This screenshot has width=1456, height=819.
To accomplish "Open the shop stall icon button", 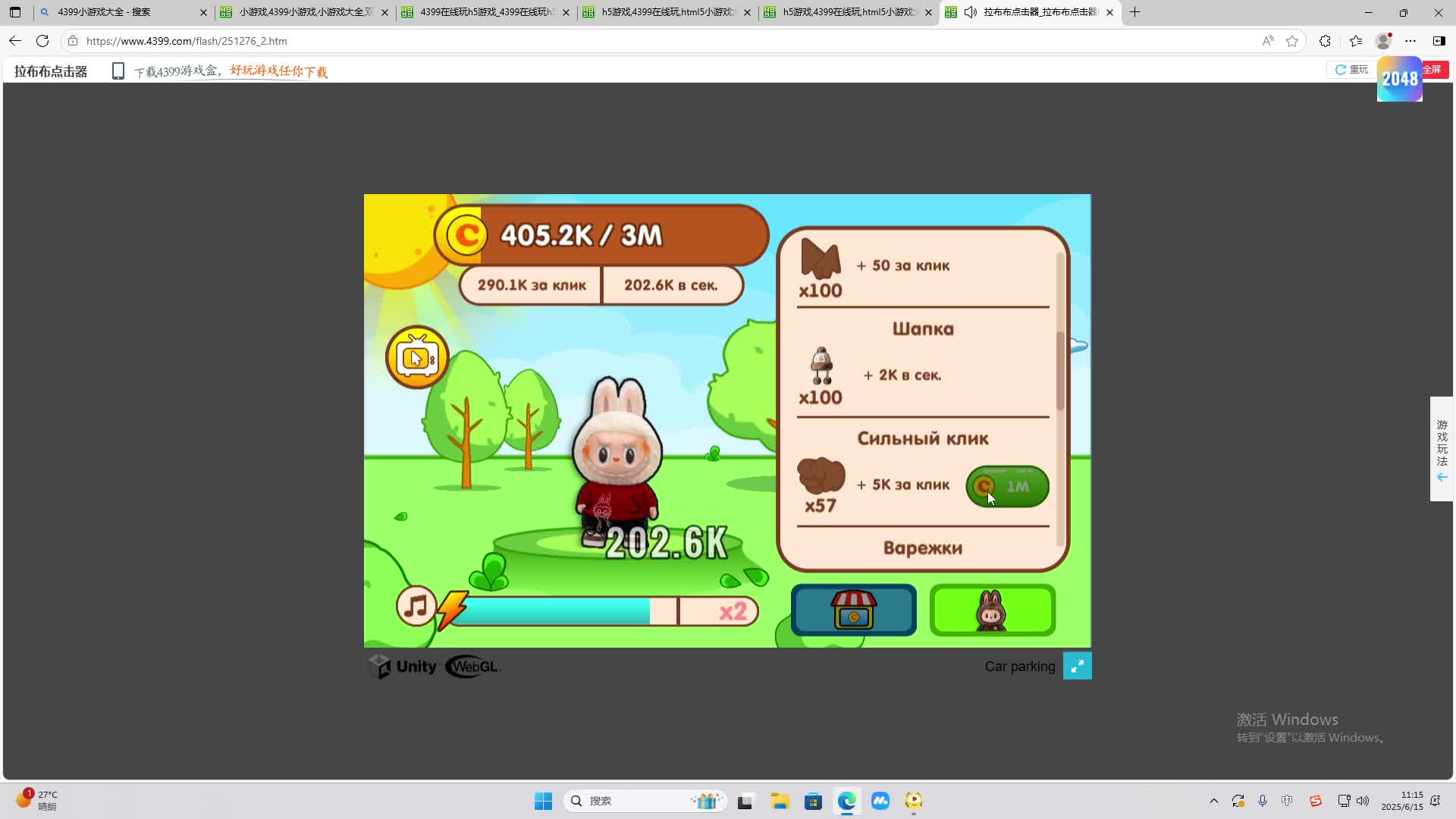I will tap(853, 610).
